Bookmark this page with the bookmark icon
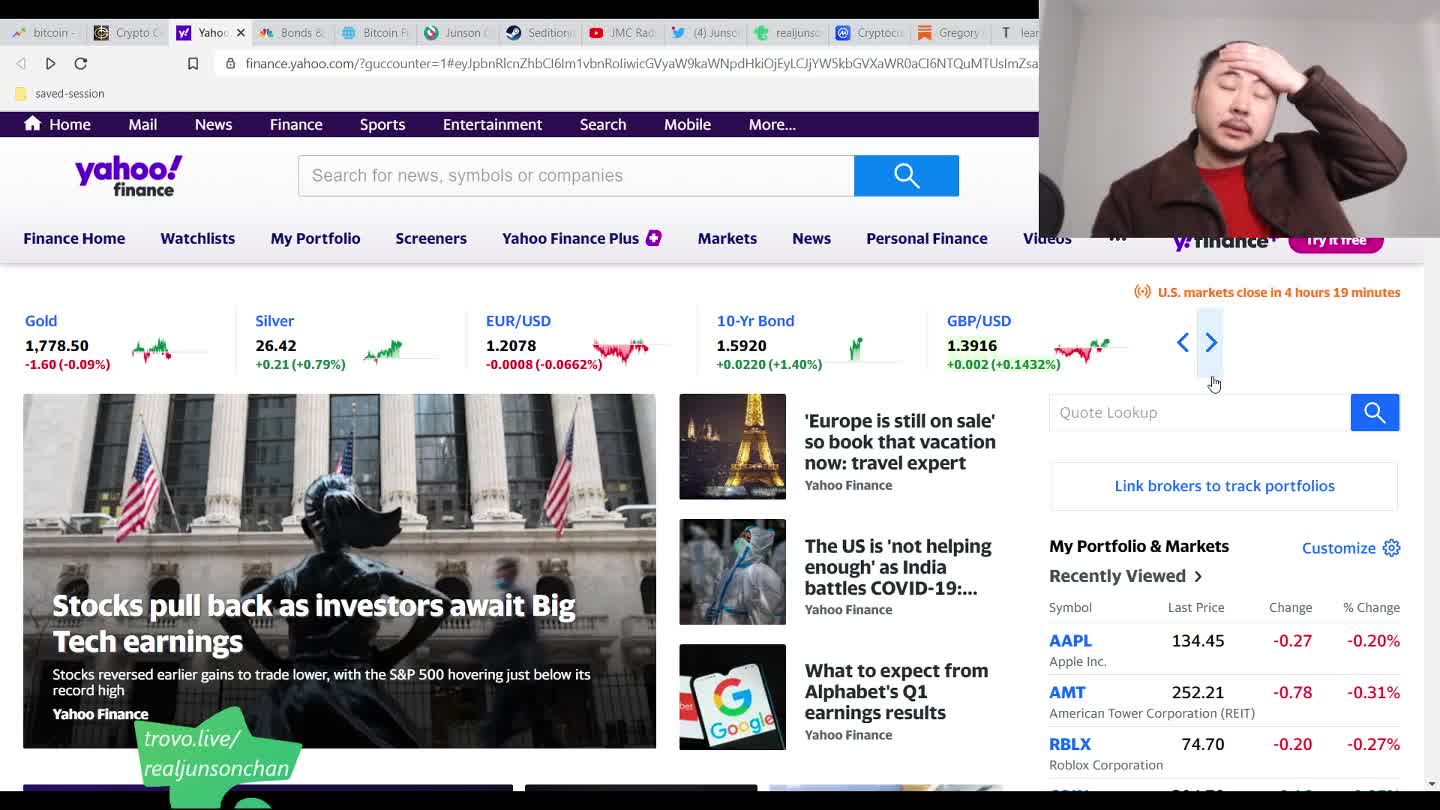 pos(193,63)
